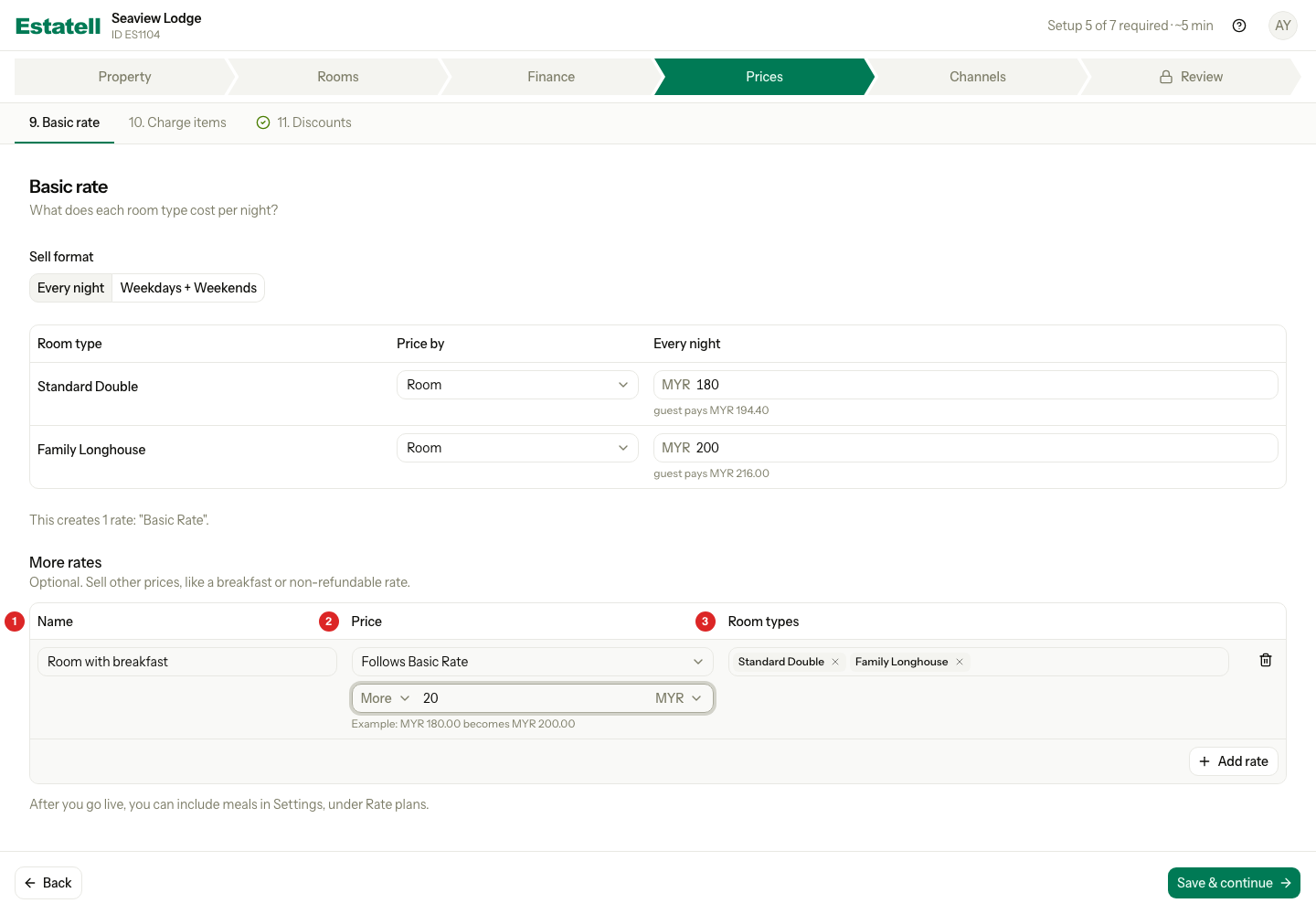Open Price by dropdown for Standard Double
This screenshot has width=1316, height=914.
pos(517,385)
